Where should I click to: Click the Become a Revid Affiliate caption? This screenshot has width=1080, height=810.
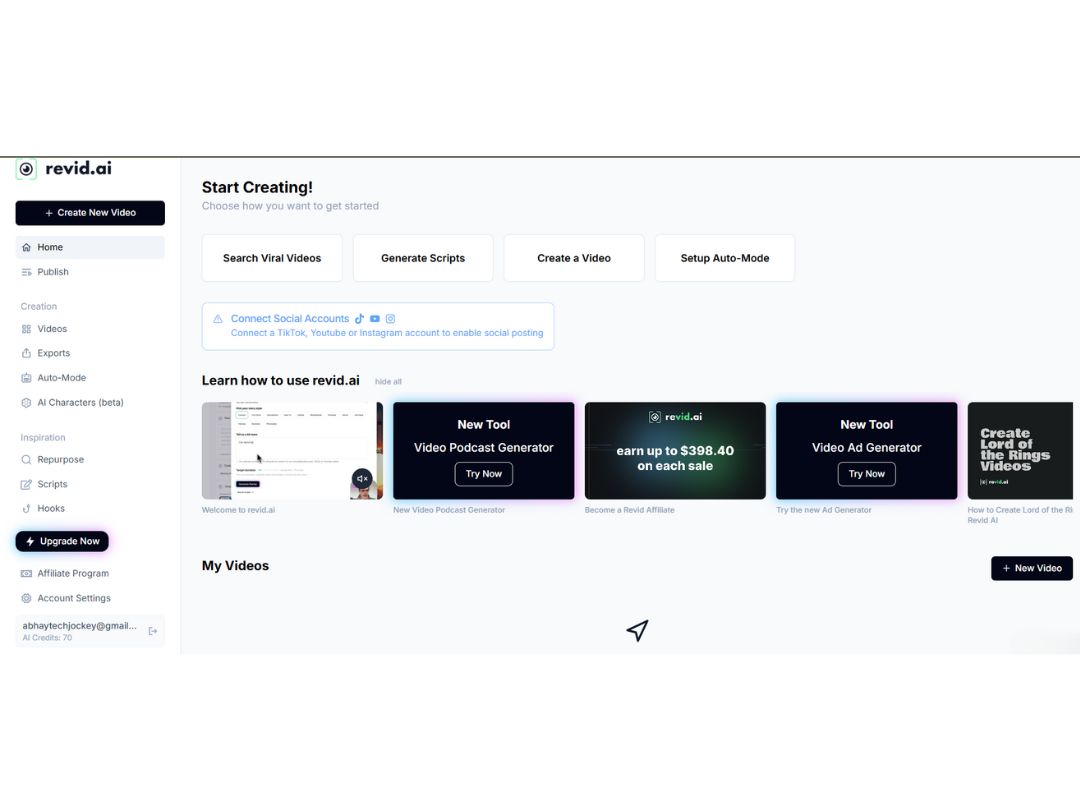click(630, 510)
